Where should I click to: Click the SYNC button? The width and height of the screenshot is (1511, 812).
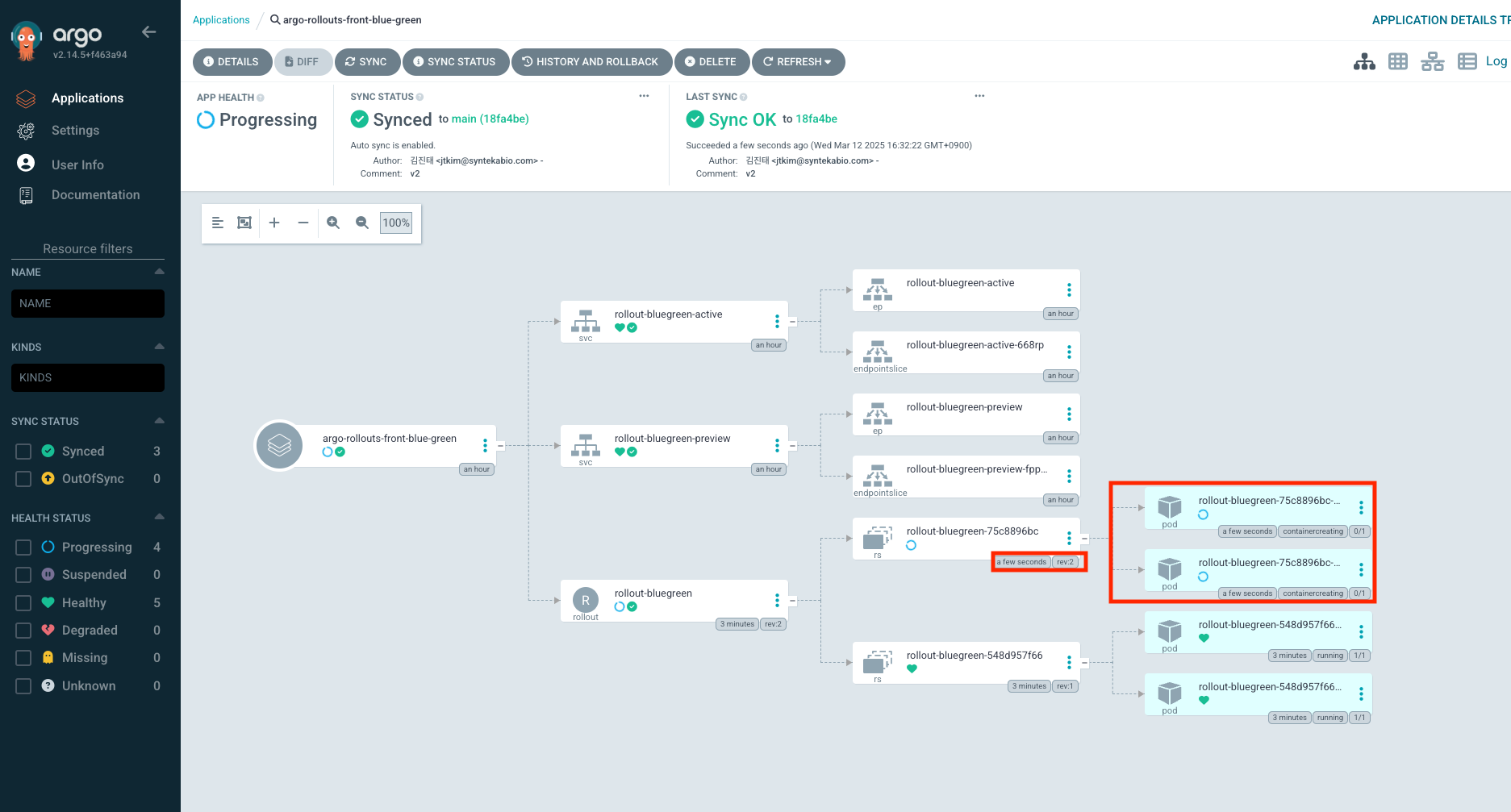pyautogui.click(x=366, y=62)
